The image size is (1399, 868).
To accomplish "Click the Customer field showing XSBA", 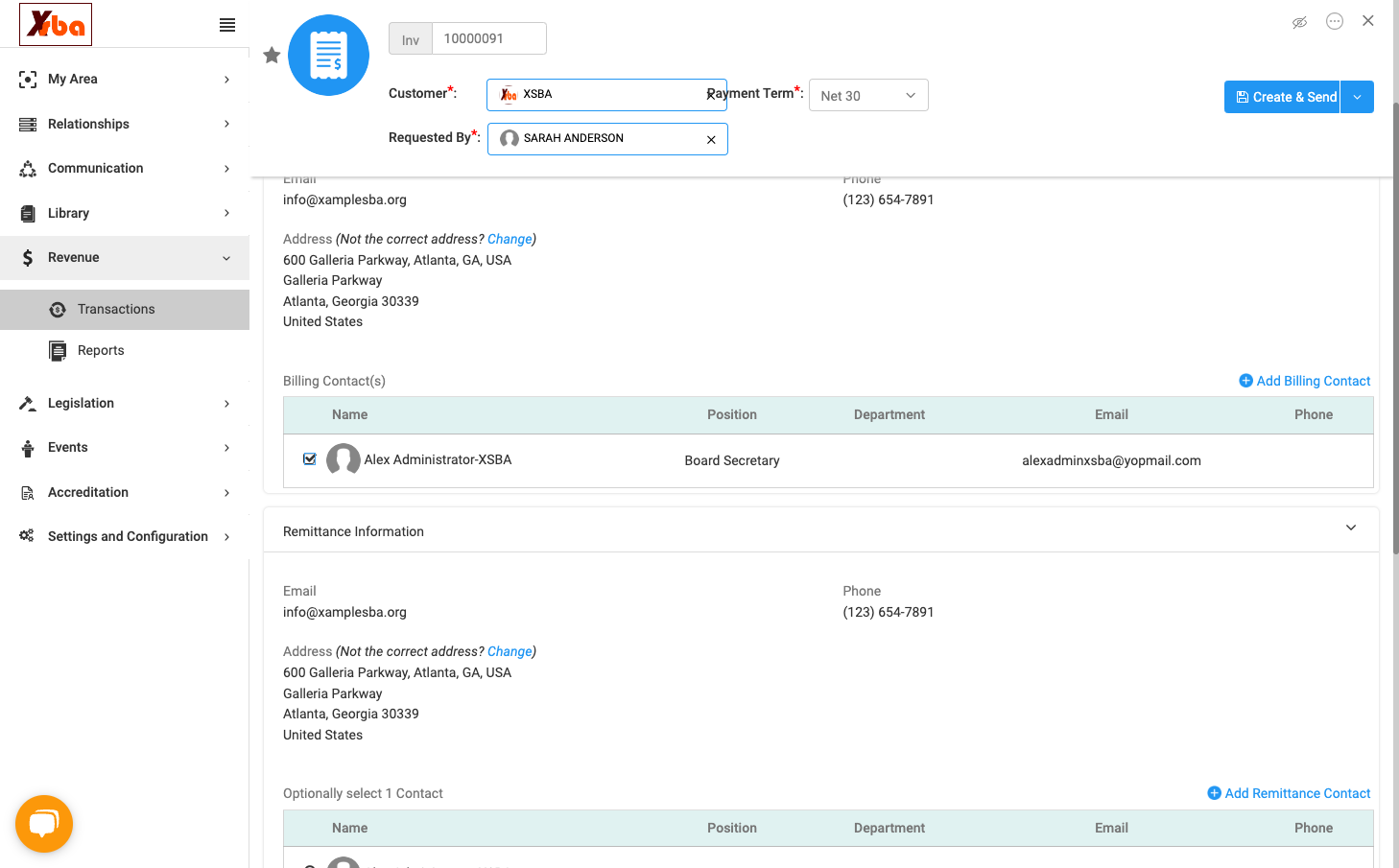I will pos(606,95).
